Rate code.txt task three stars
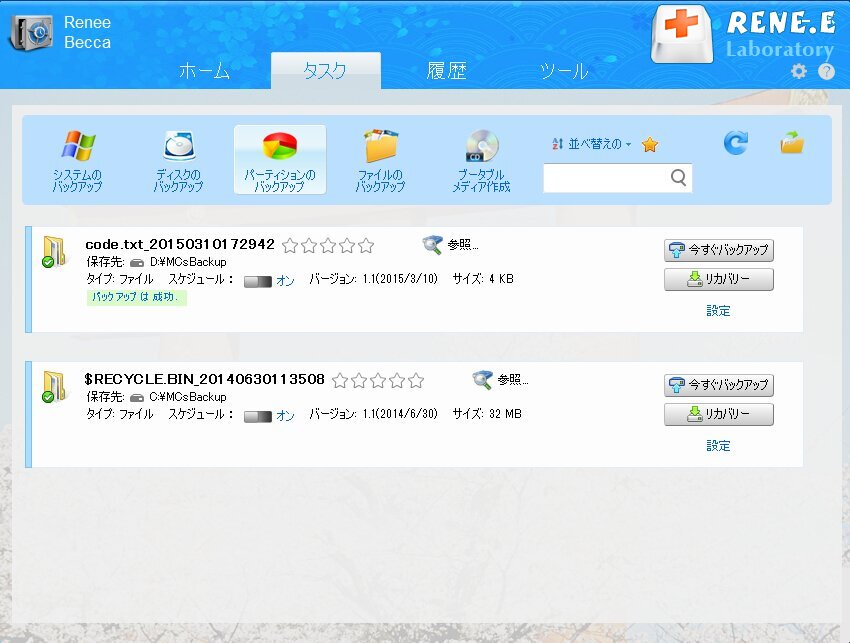850x643 pixels. [x=328, y=246]
